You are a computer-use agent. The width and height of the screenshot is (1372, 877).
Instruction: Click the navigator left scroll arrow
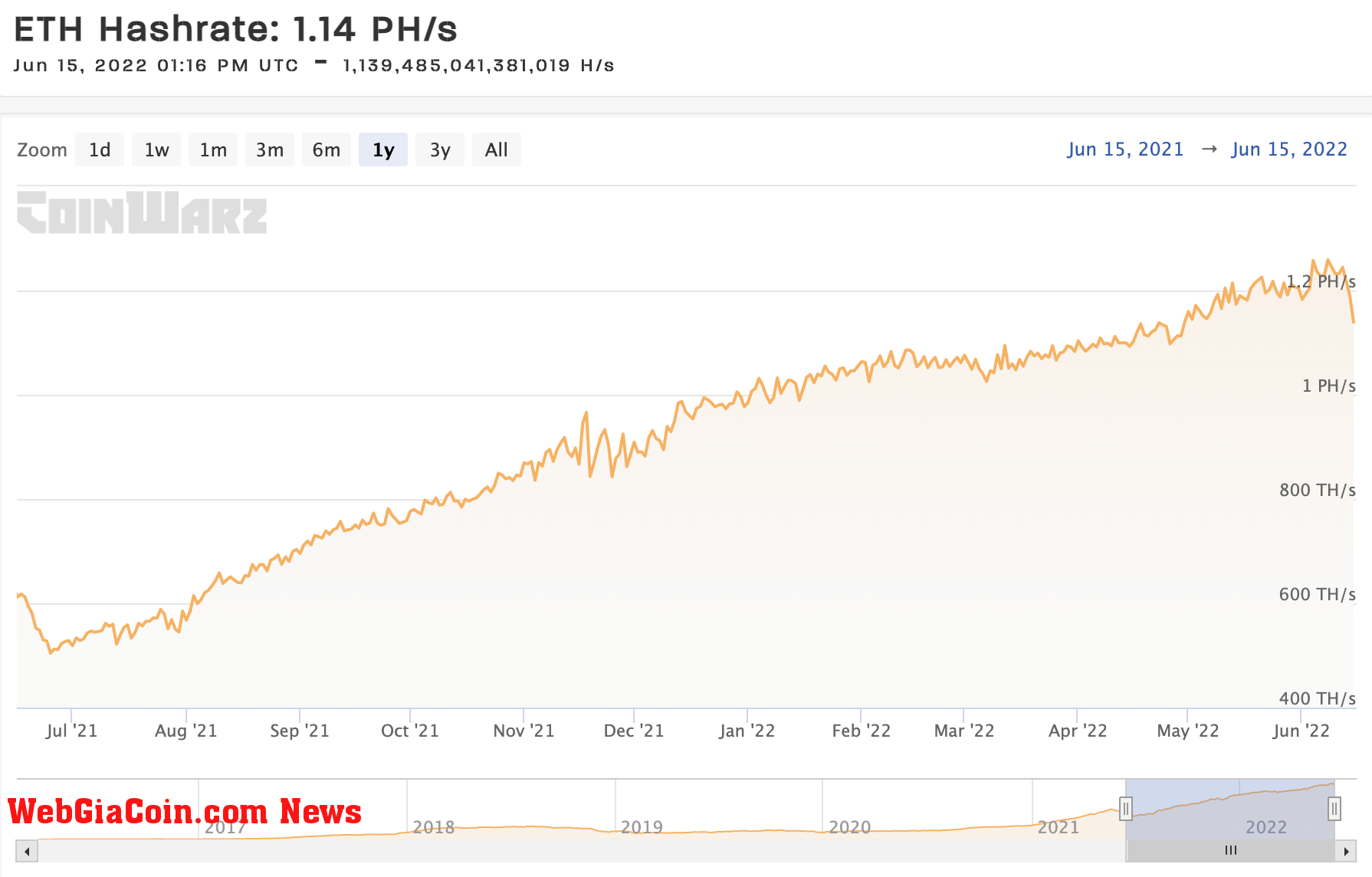[x=27, y=851]
